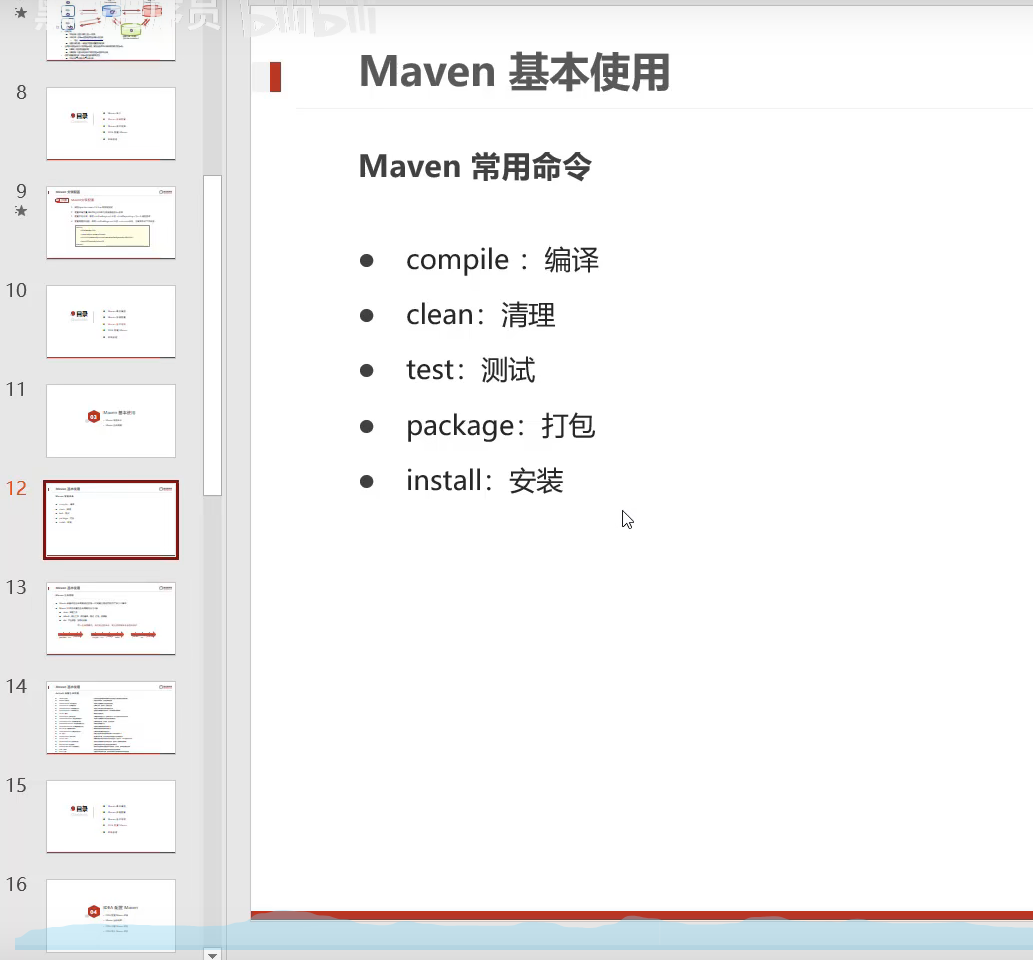Click the subtitle "Maven 常用命令"
1033x960 pixels.
(x=475, y=166)
